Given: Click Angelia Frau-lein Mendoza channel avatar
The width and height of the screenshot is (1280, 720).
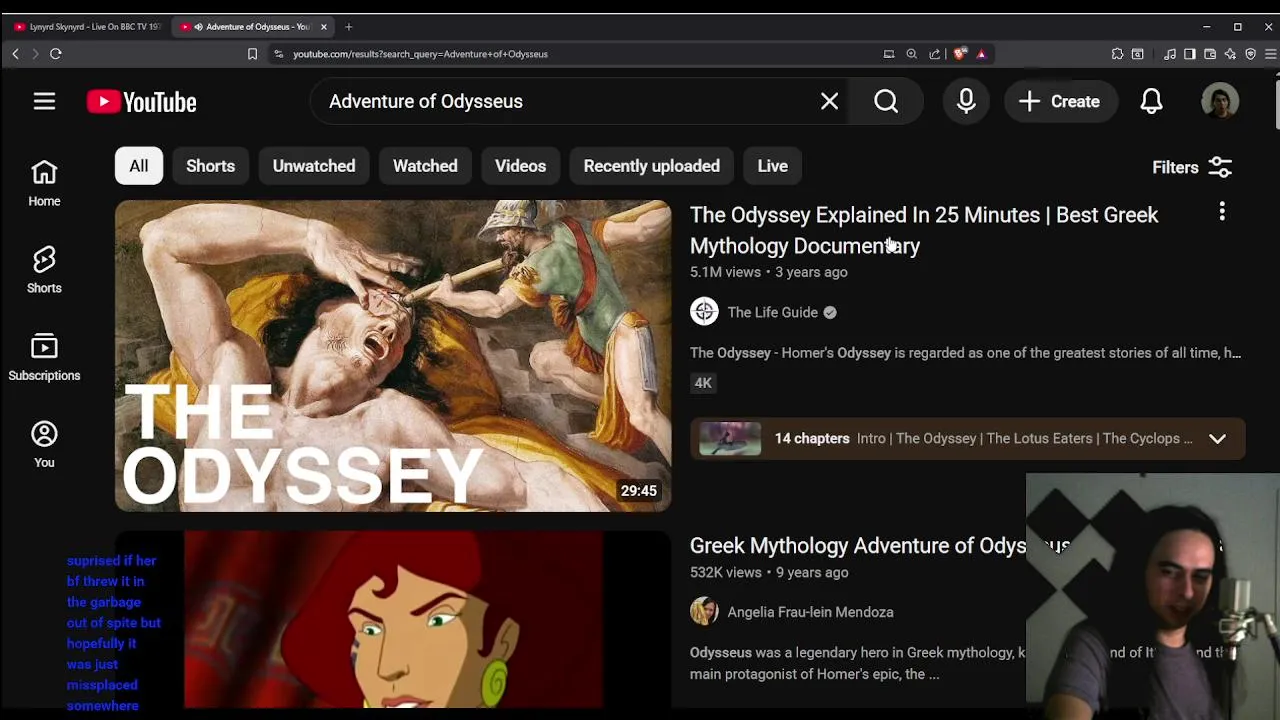Looking at the screenshot, I should (704, 612).
